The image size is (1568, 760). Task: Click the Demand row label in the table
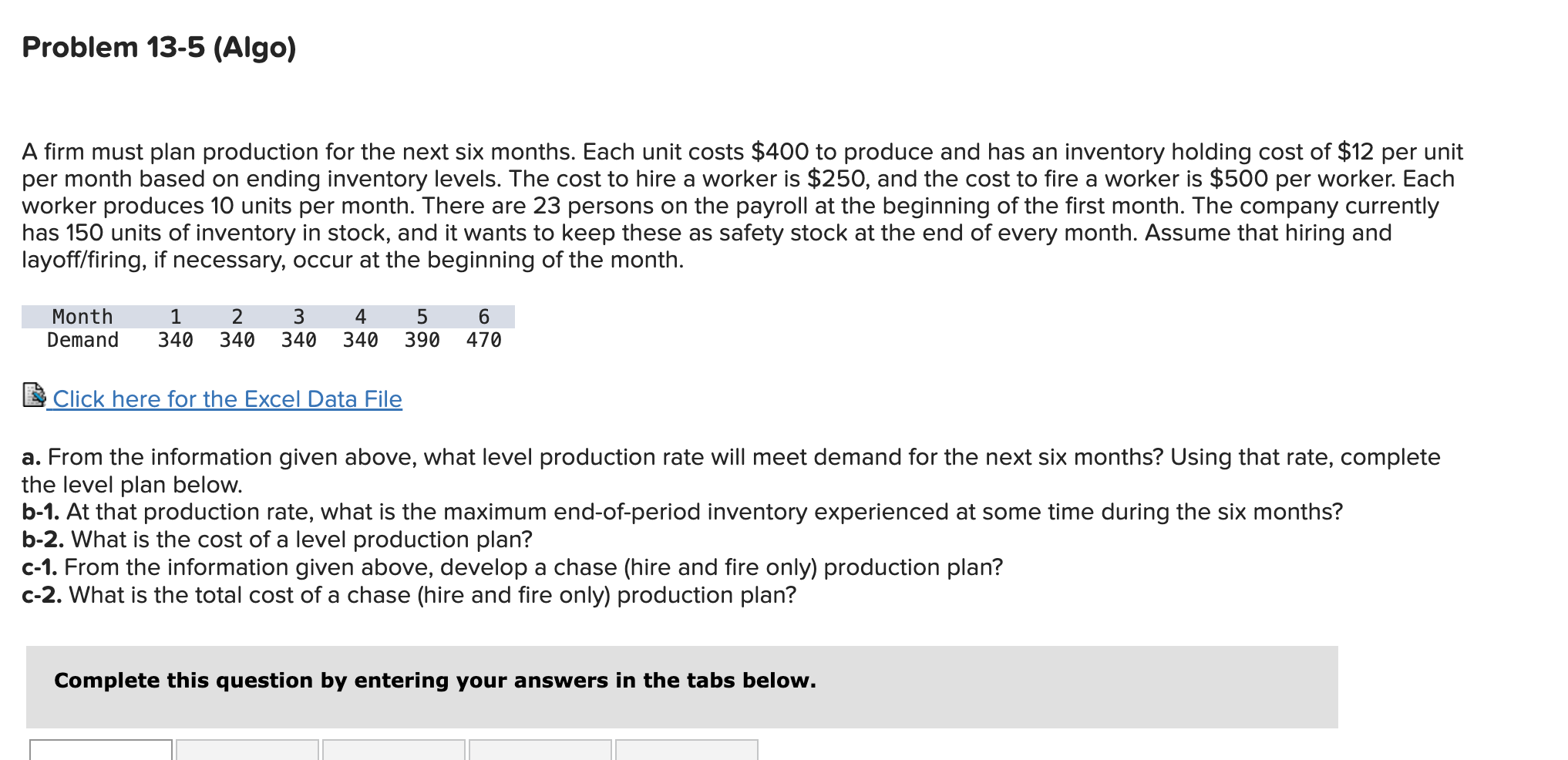[x=82, y=339]
